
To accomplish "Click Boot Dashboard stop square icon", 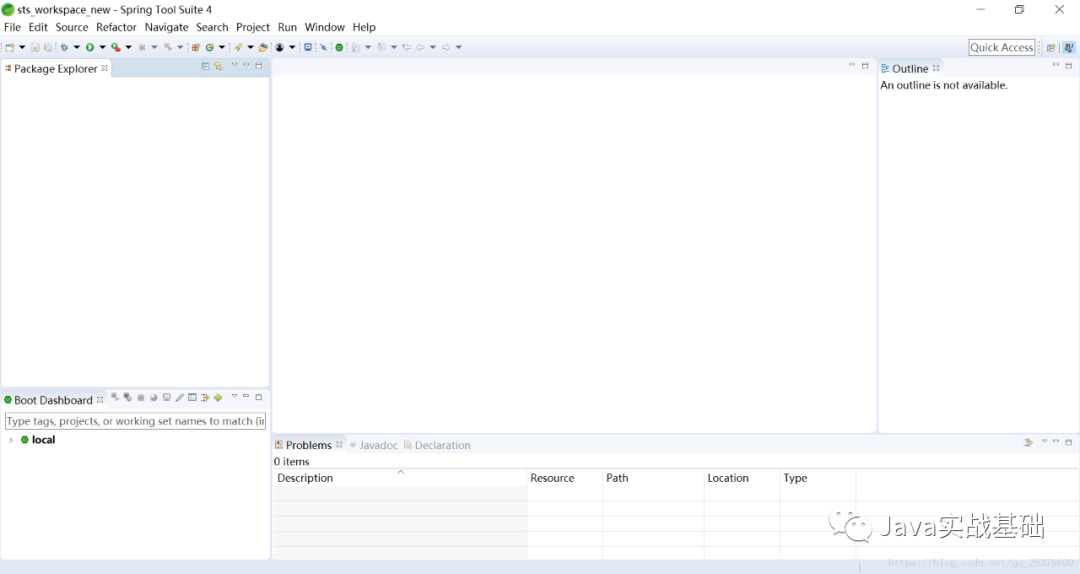I will [141, 398].
